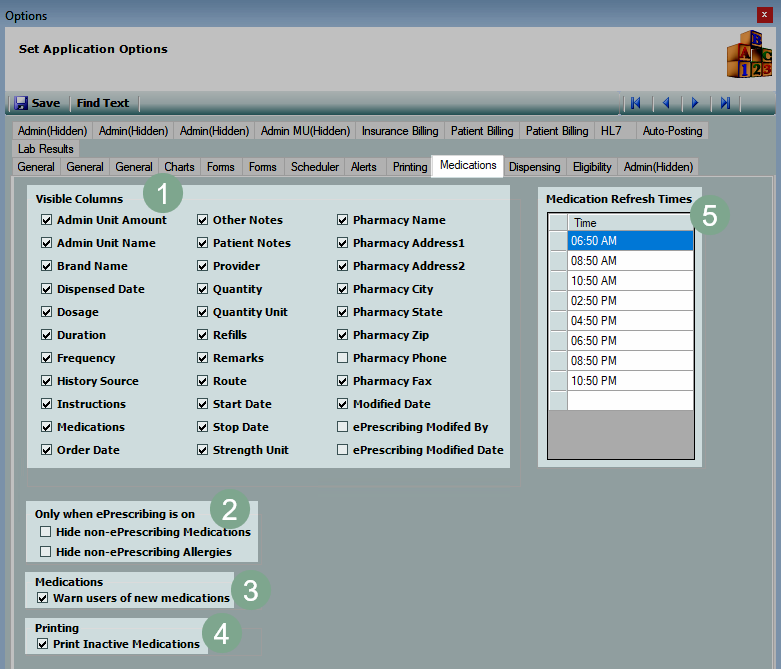Click the next record arrow icon
Screen dimensions: 781x669
tap(695, 103)
